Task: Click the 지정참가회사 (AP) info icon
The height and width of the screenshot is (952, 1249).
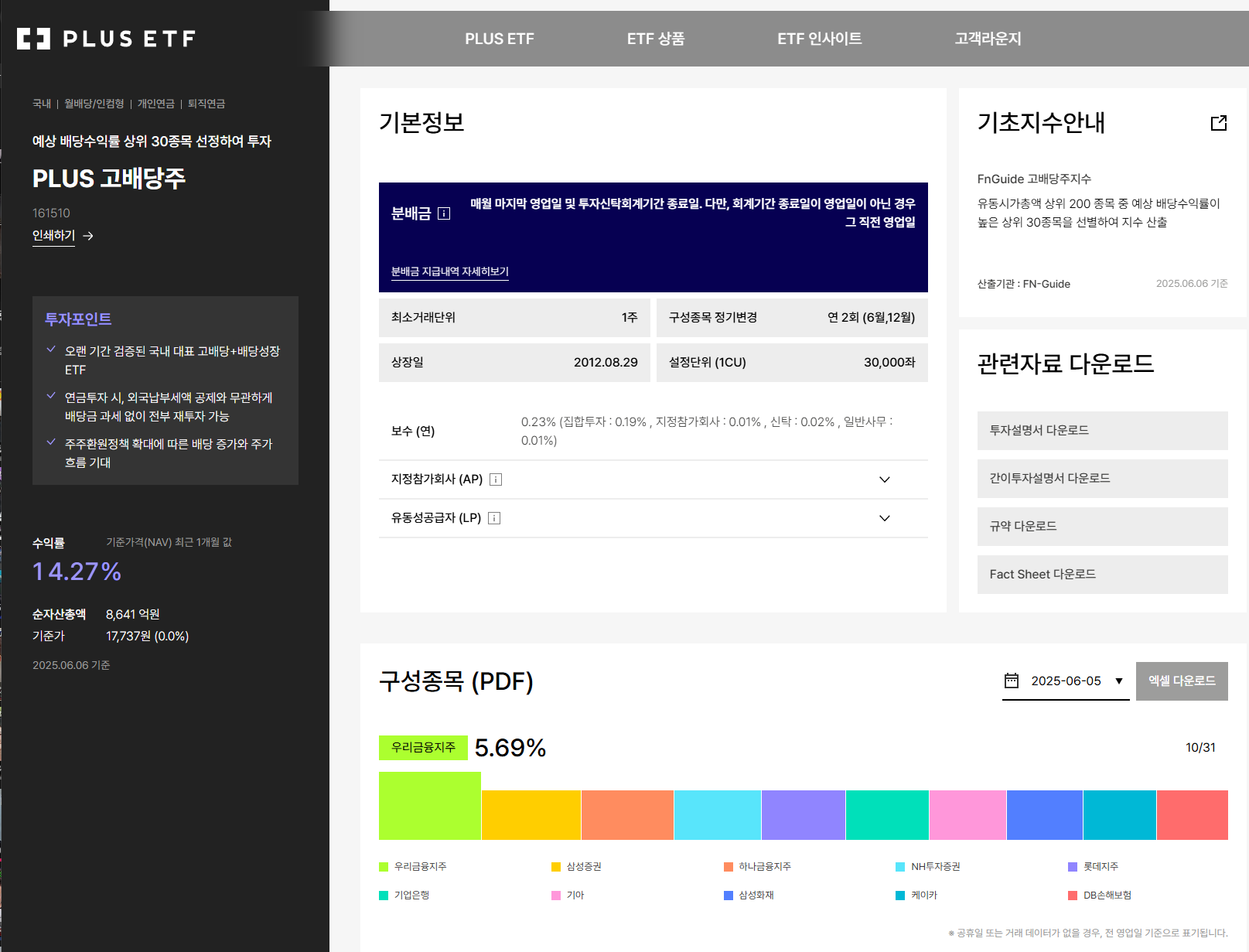Action: (x=496, y=479)
